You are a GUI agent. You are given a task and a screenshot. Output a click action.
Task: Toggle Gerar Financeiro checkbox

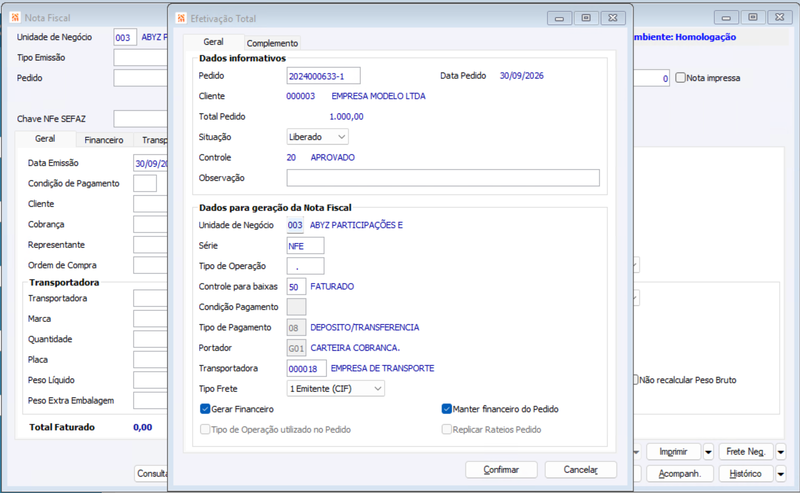[x=205, y=409]
